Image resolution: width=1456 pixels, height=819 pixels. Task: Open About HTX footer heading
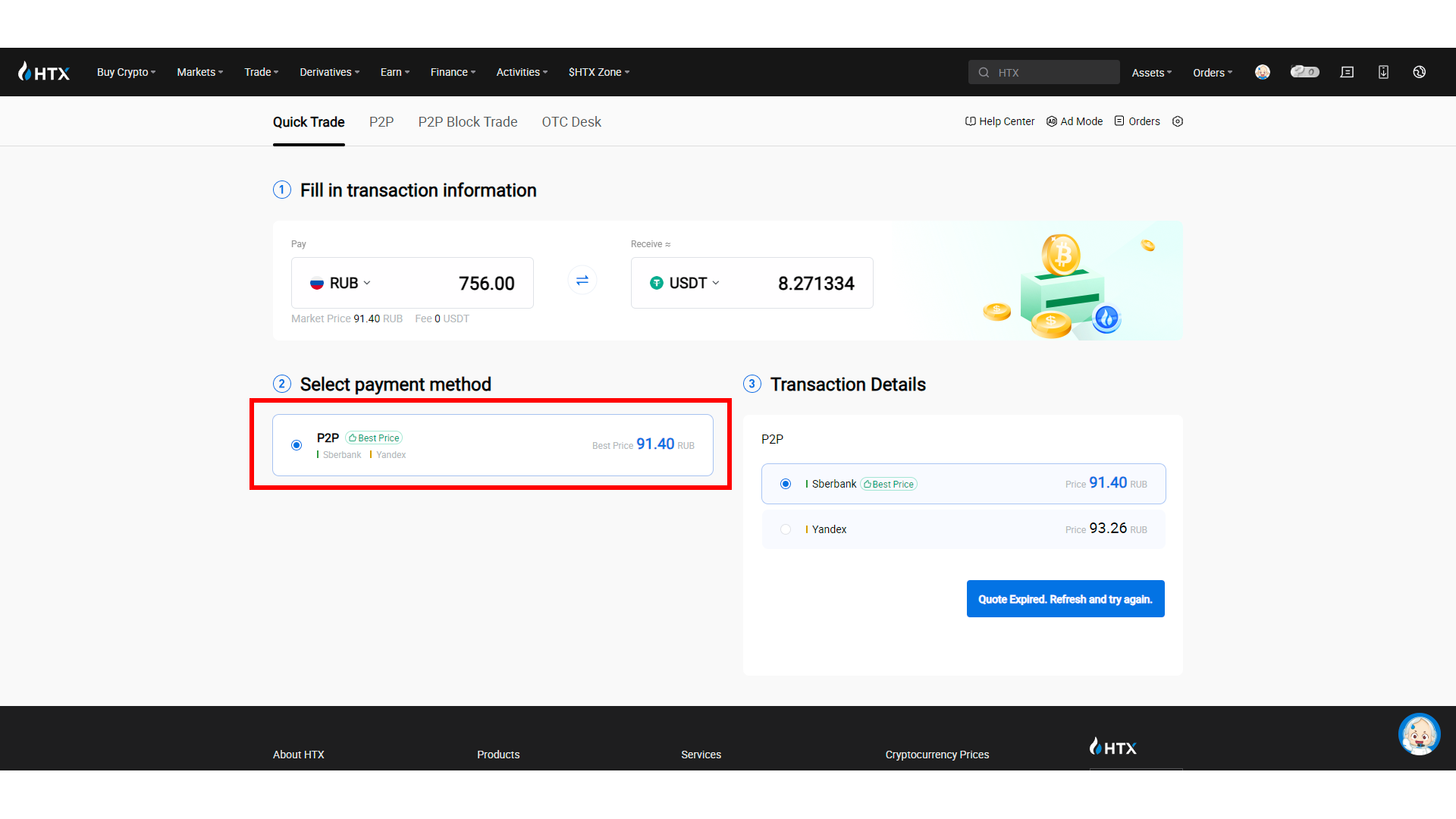[x=299, y=755]
